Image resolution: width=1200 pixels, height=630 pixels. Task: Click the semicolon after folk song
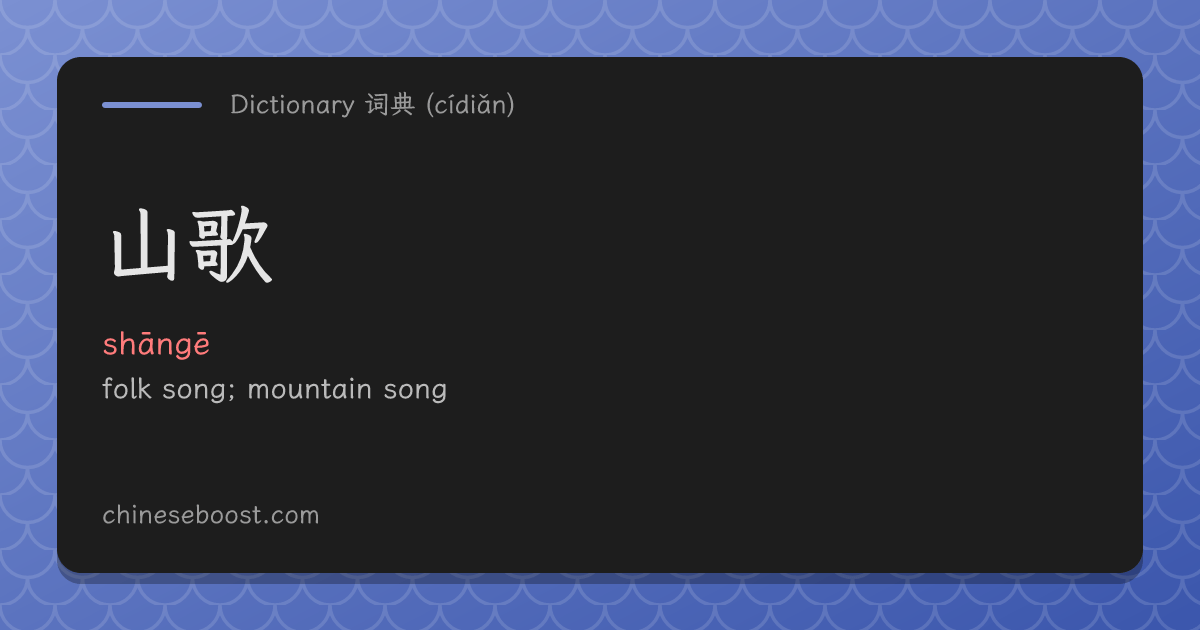[x=231, y=391]
